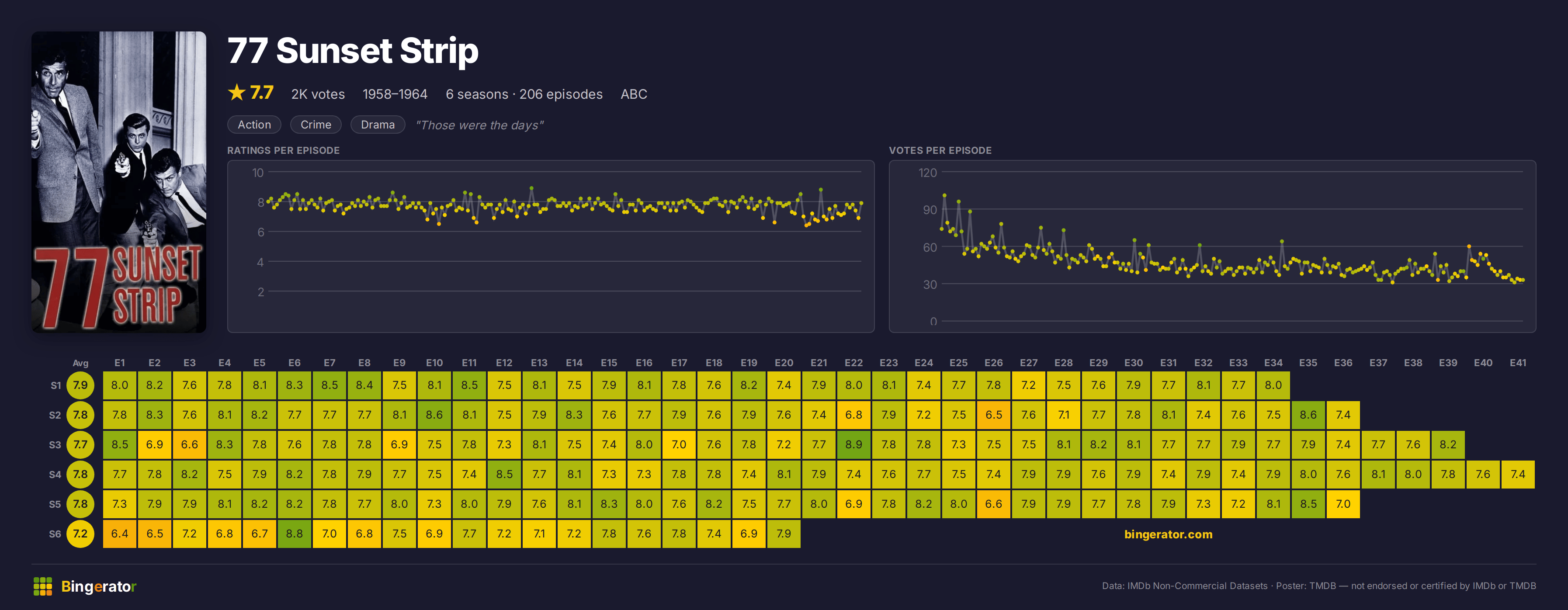Select season 2 episode 26 rated 6.5

click(x=993, y=415)
